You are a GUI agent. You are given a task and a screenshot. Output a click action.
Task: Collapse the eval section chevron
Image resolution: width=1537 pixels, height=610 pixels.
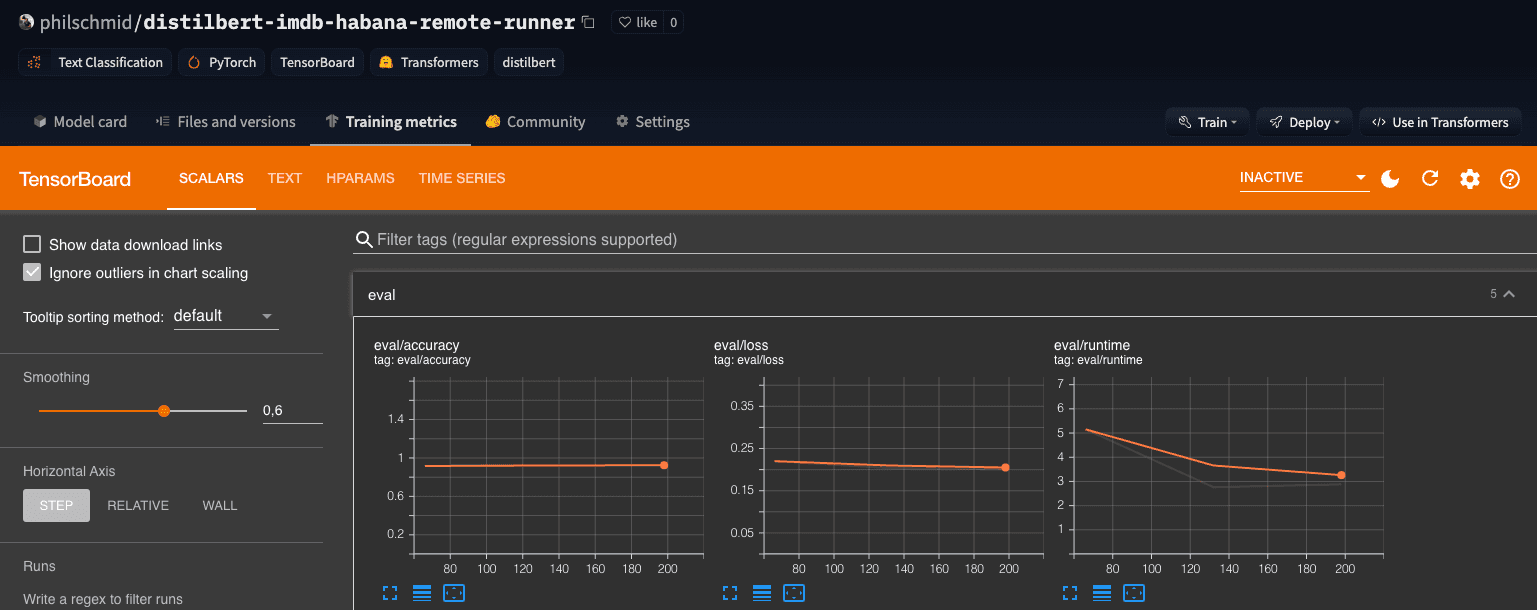(x=1509, y=294)
